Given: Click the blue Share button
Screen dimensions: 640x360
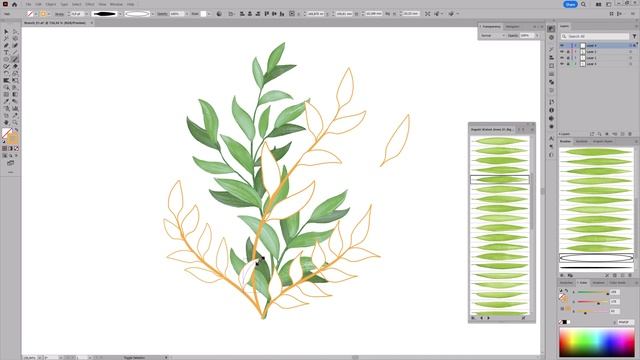Looking at the screenshot, I should (x=570, y=4).
